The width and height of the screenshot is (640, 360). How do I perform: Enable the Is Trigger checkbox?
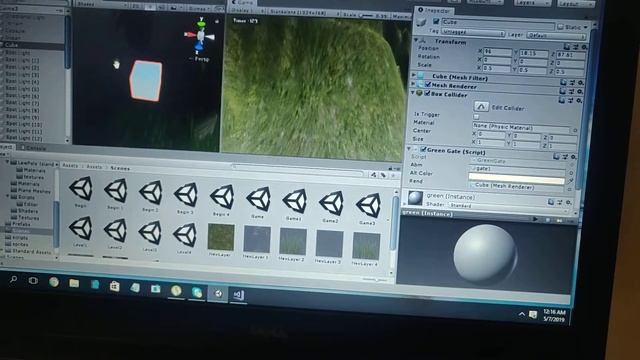click(x=476, y=117)
